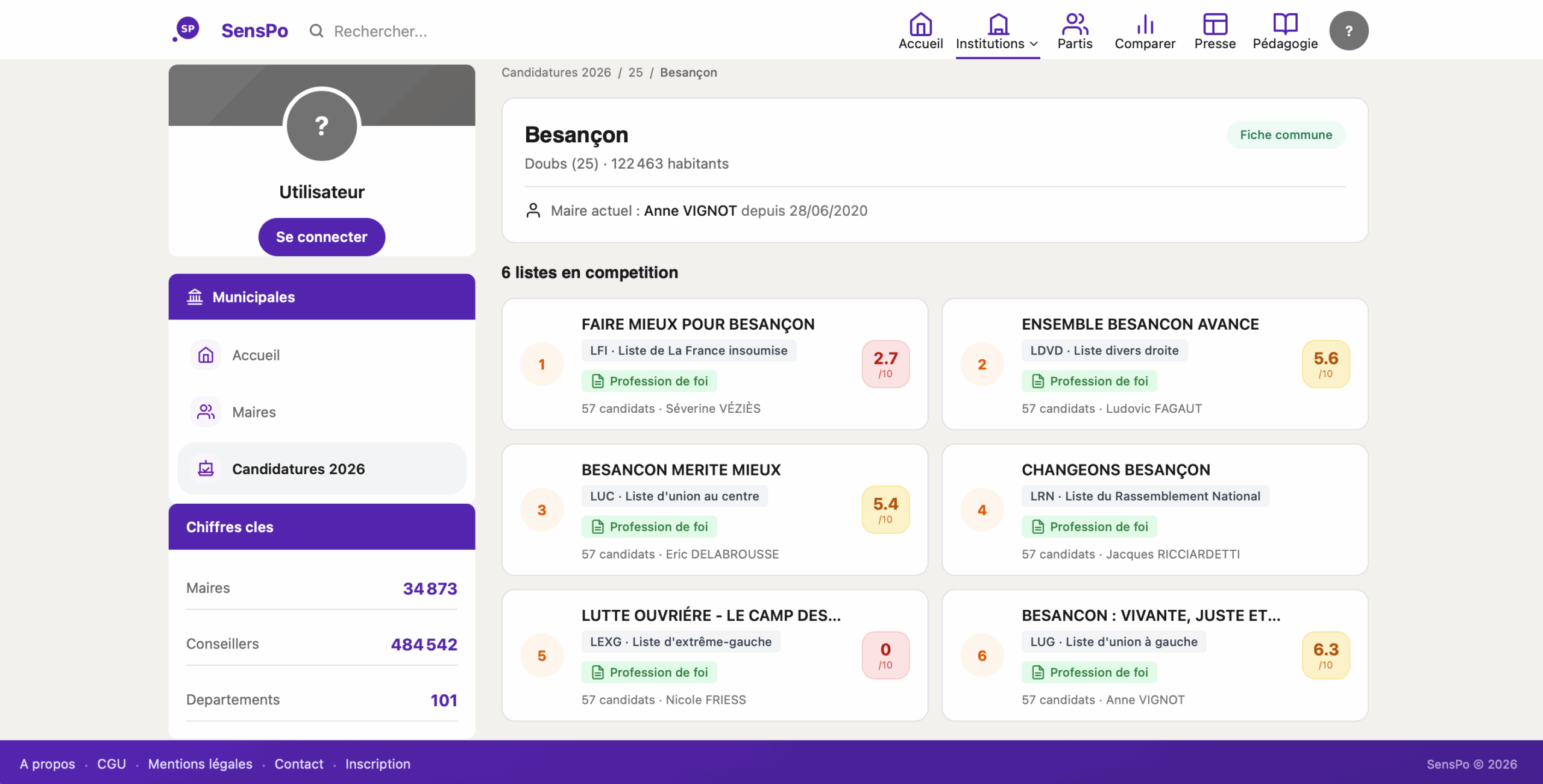Open the Presse layout icon
The image size is (1543, 784).
click(1215, 24)
